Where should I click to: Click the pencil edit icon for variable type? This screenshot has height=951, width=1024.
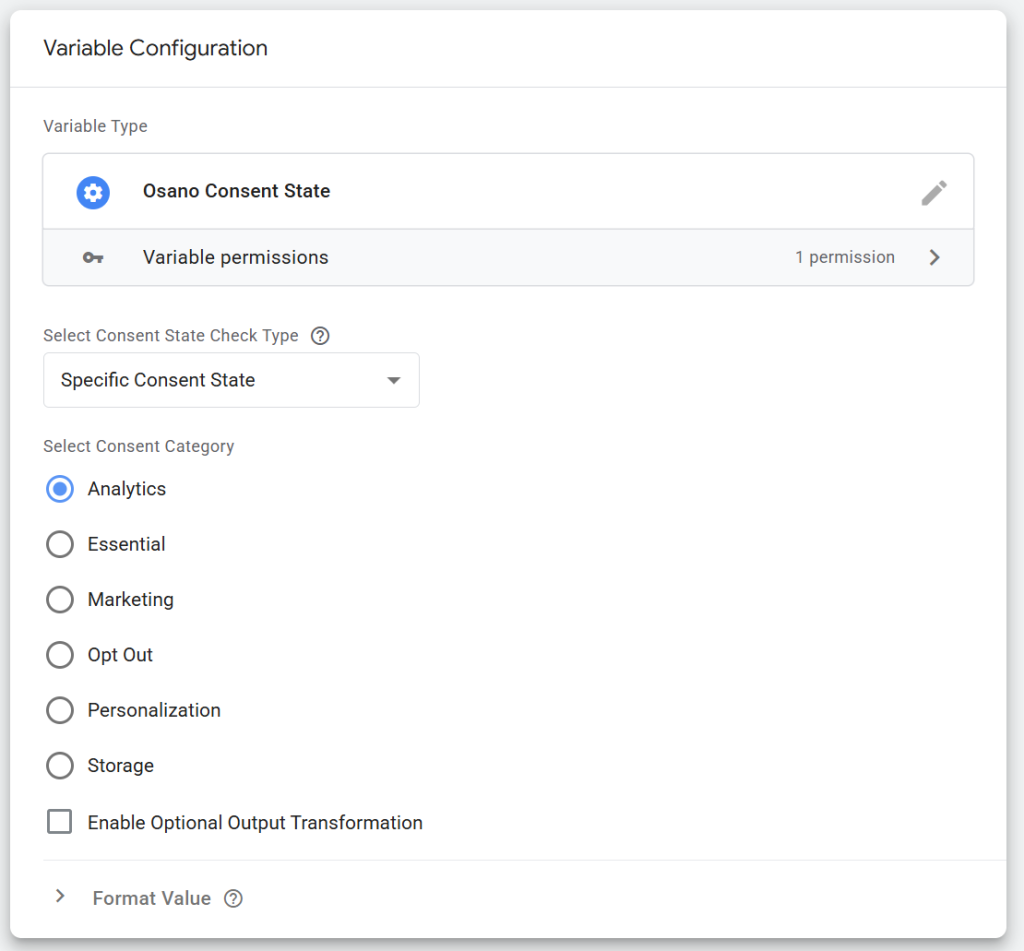(x=934, y=193)
